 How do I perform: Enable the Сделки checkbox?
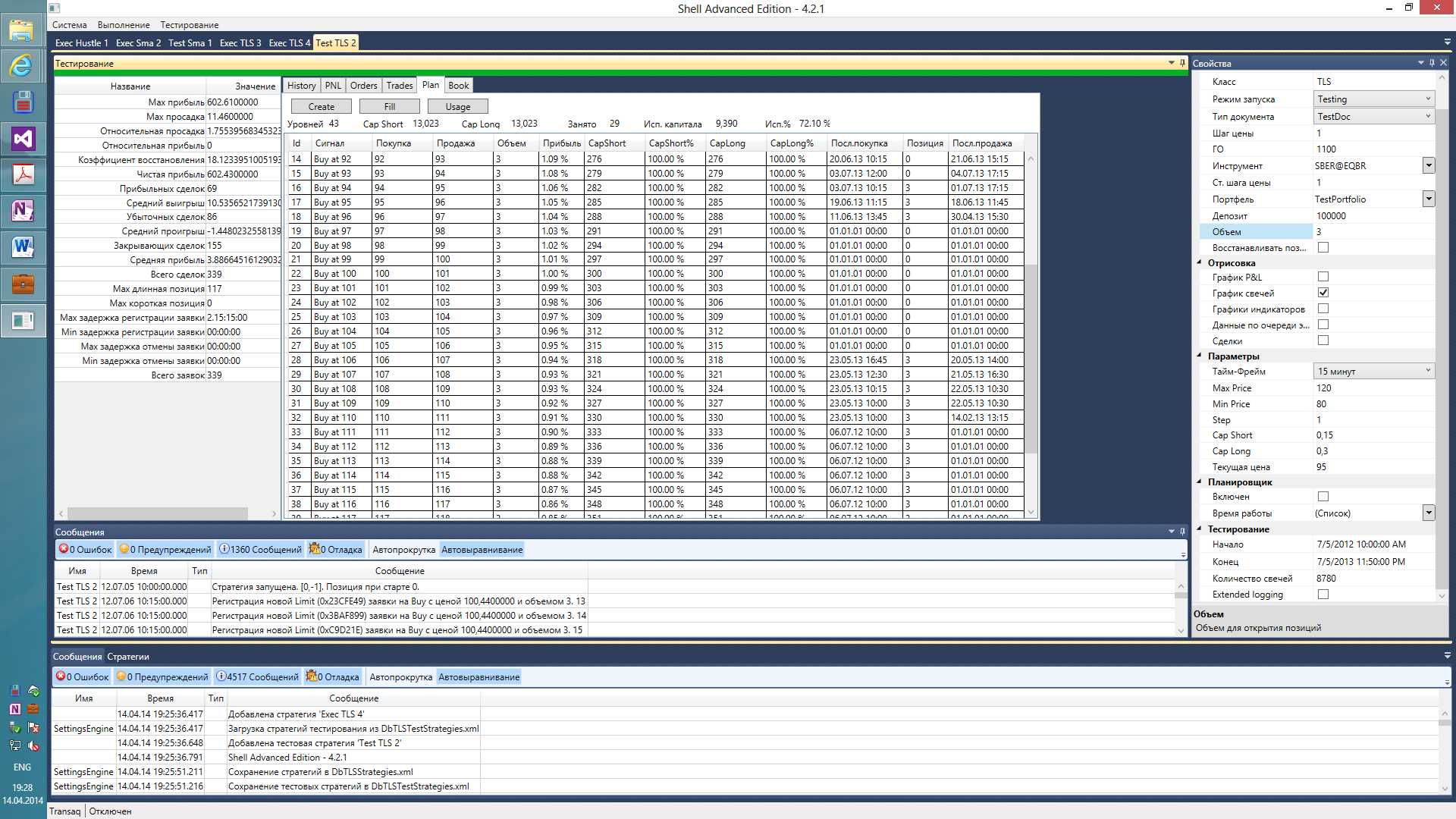[1323, 340]
